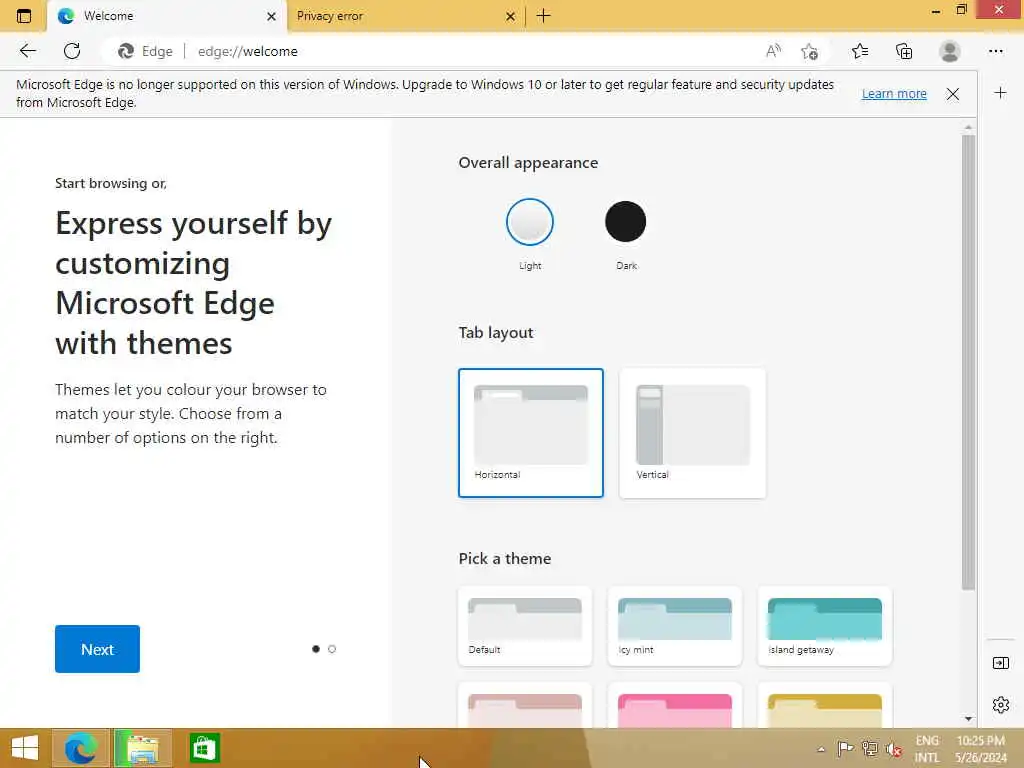Open the Store app from taskbar
The image size is (1024, 768).
pos(204,748)
